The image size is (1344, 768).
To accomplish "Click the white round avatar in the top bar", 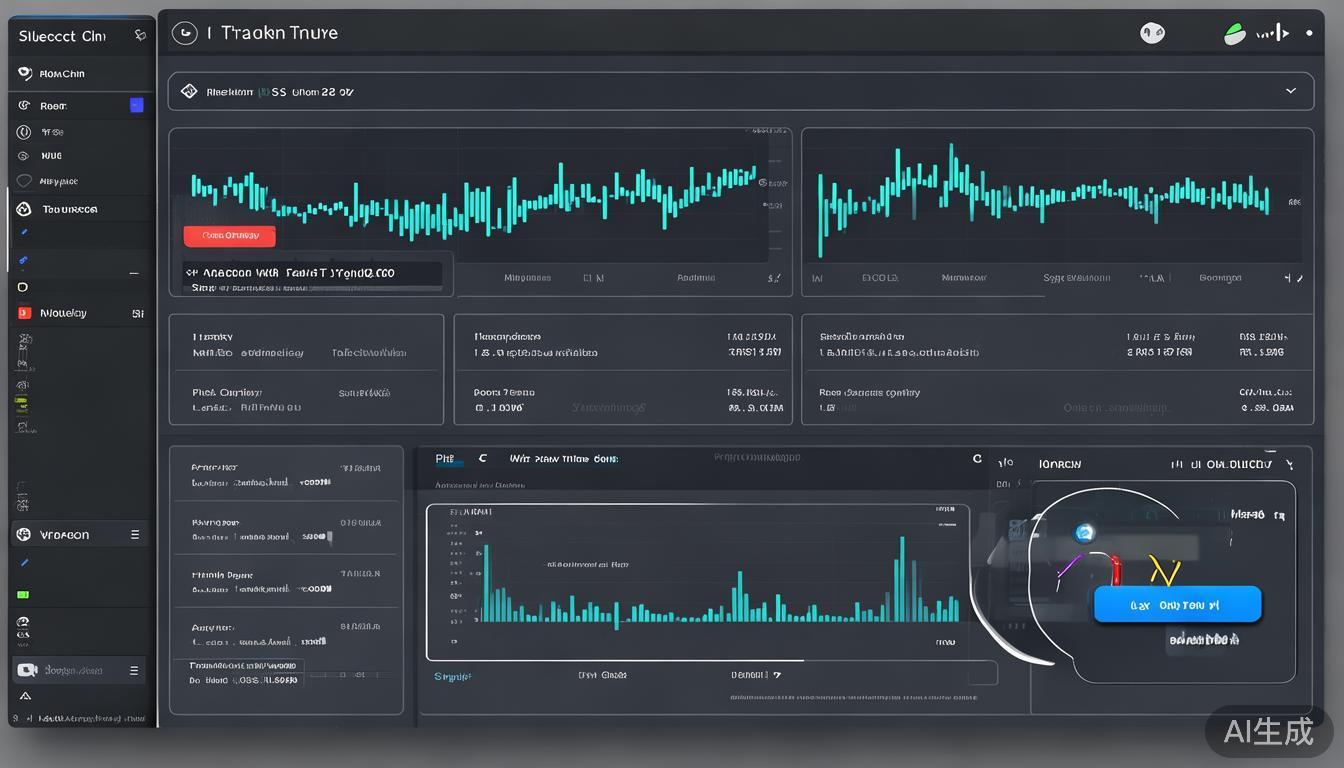I will pos(1152,33).
